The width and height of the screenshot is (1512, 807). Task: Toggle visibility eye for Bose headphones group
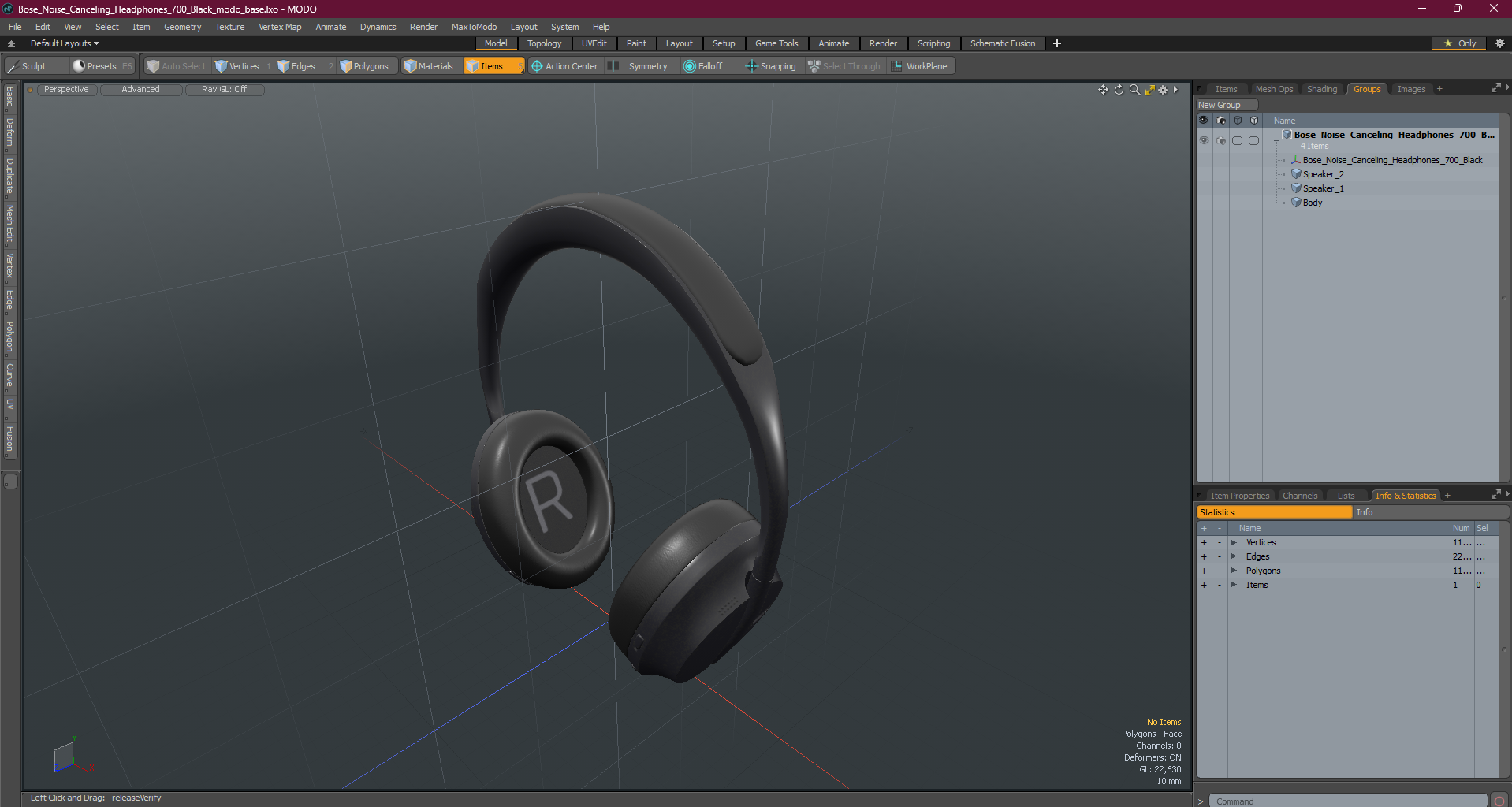tap(1204, 140)
